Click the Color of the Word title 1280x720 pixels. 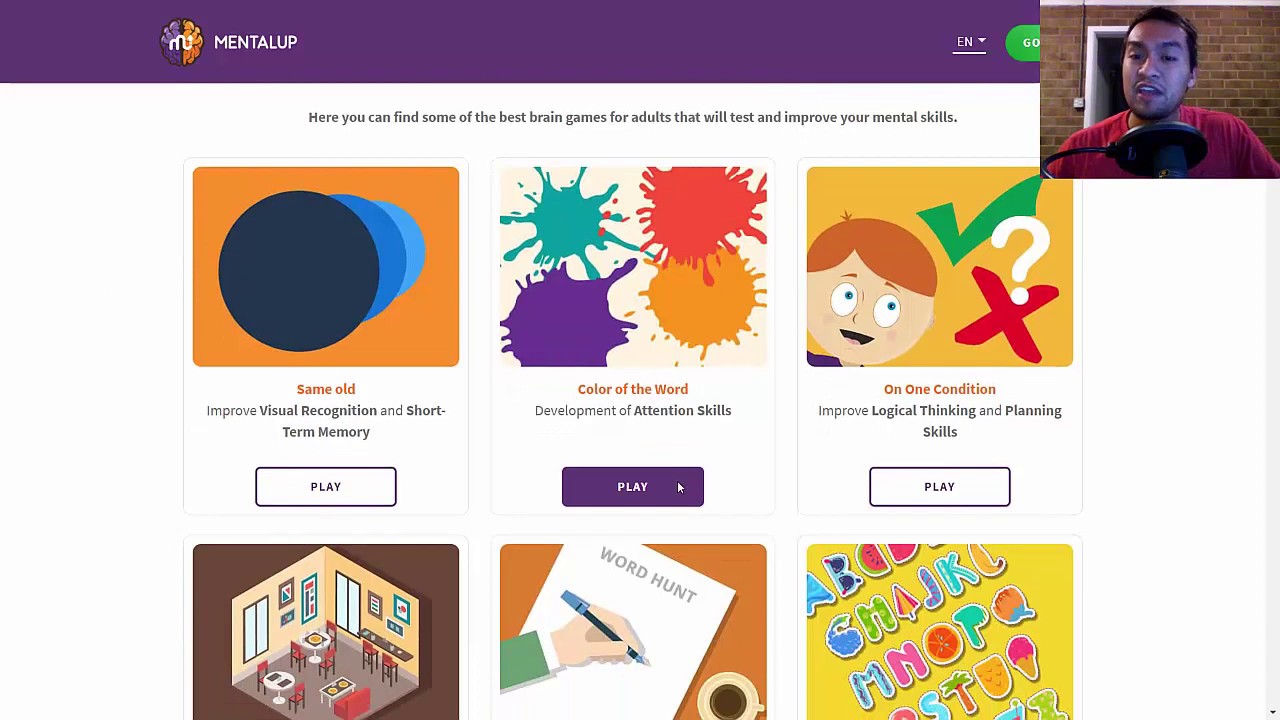(633, 389)
